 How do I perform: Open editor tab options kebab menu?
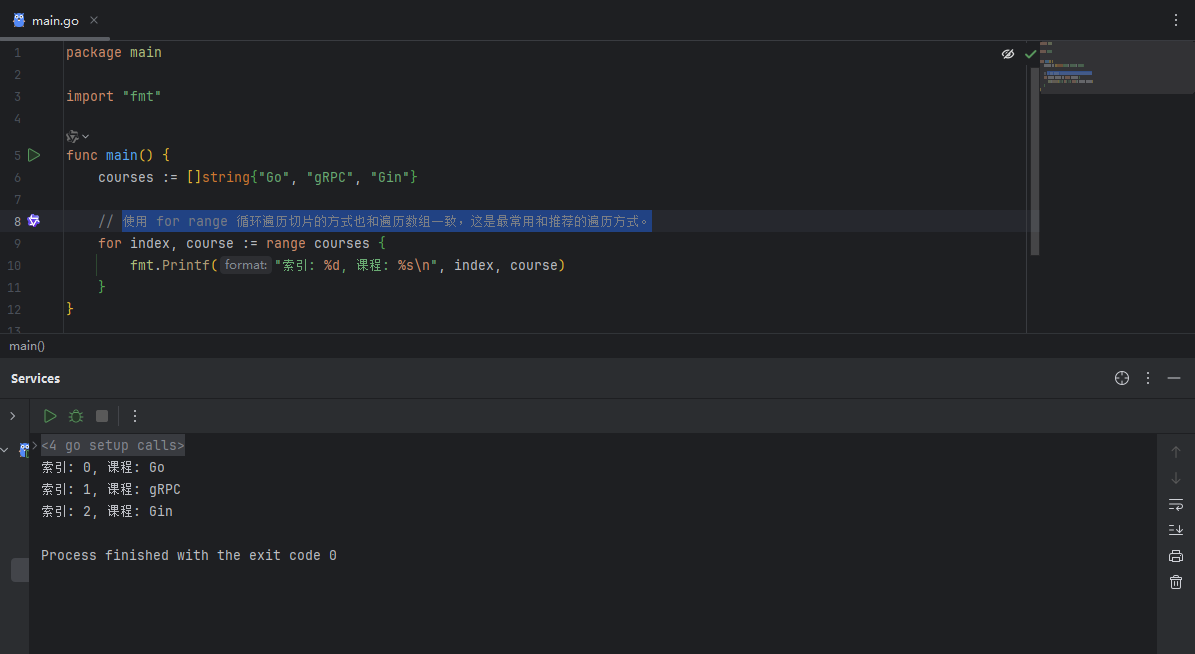coord(1176,20)
